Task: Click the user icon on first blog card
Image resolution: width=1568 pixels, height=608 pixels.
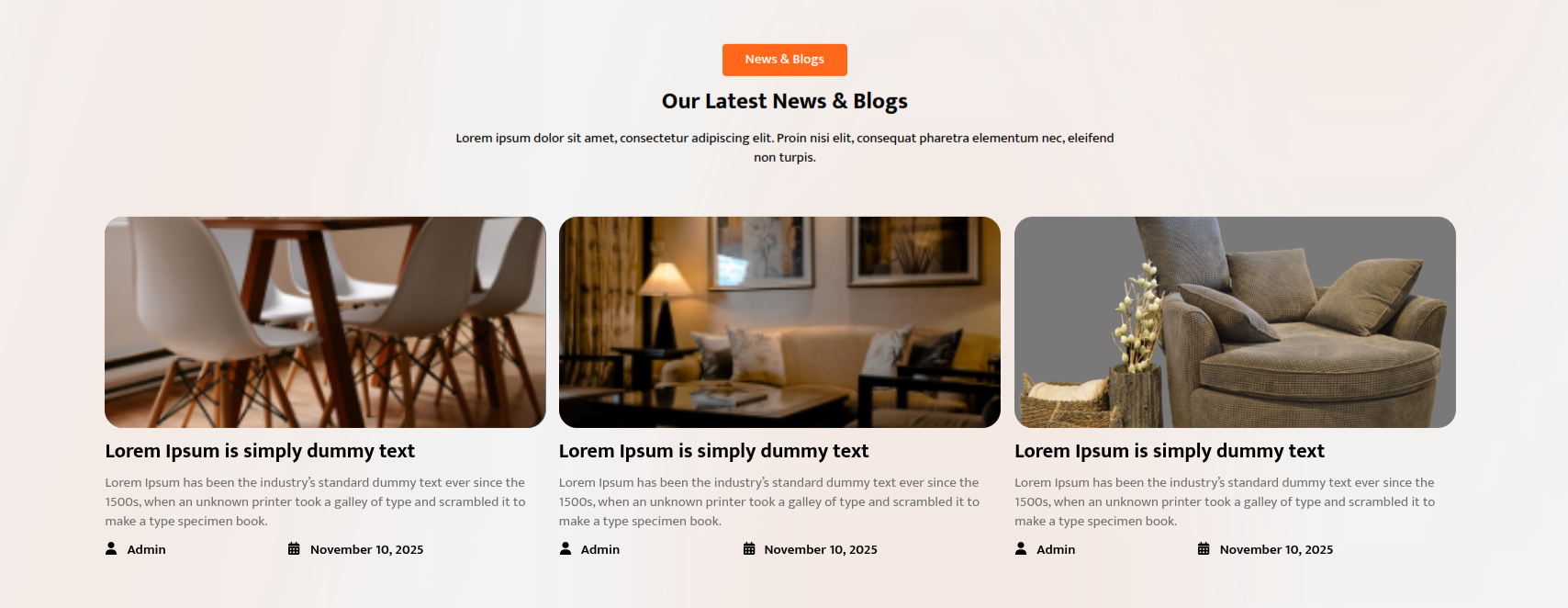Action: [111, 549]
